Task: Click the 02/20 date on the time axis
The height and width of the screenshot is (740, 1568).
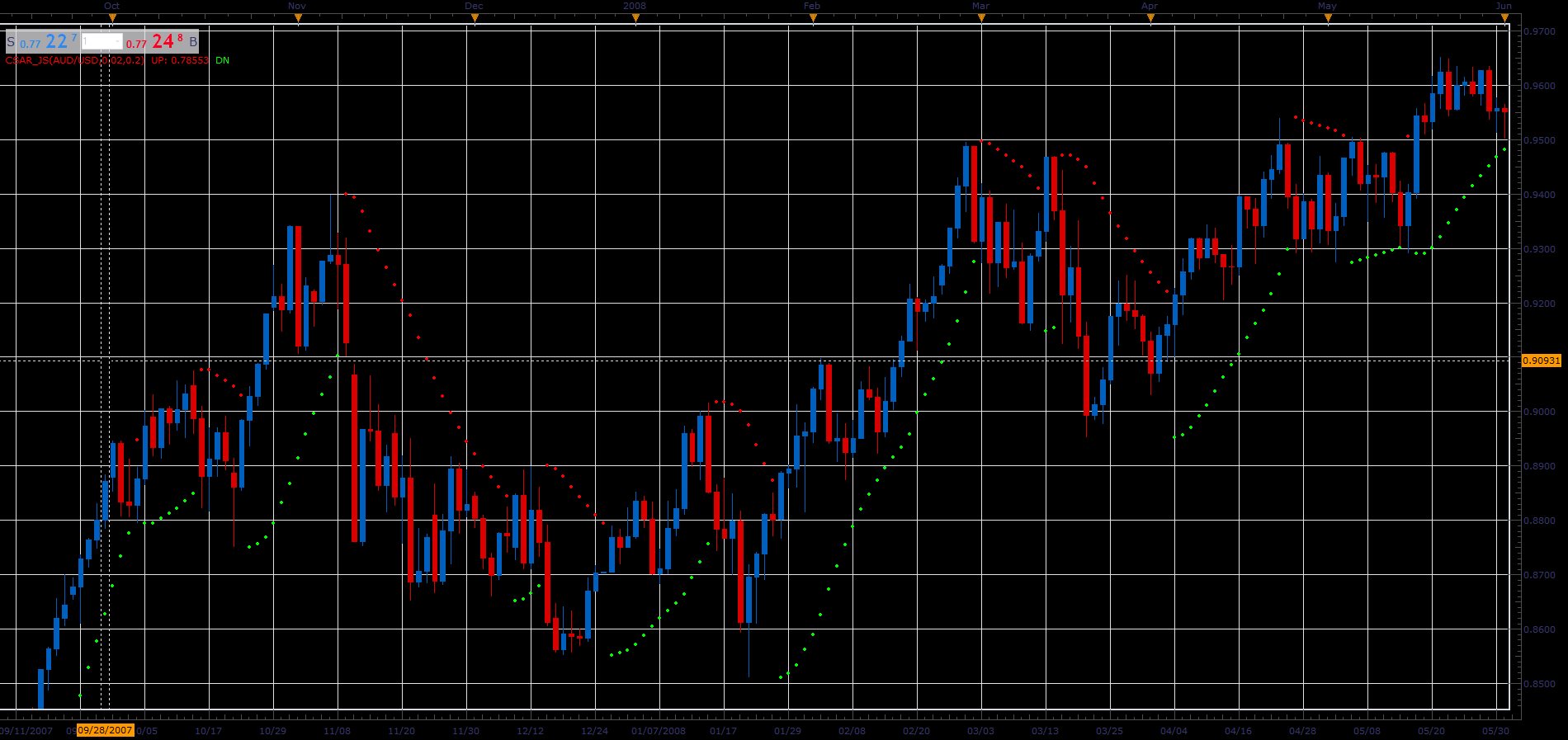Action: click(916, 731)
